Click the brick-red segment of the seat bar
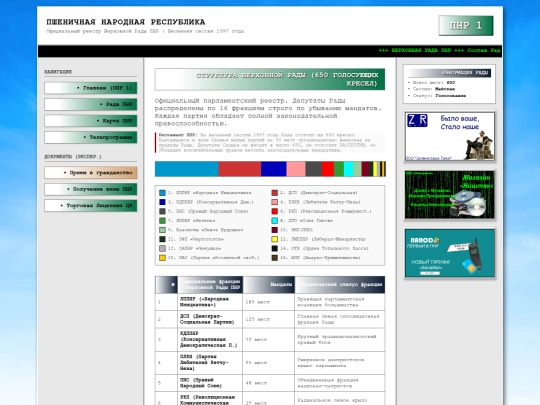 [240, 169]
